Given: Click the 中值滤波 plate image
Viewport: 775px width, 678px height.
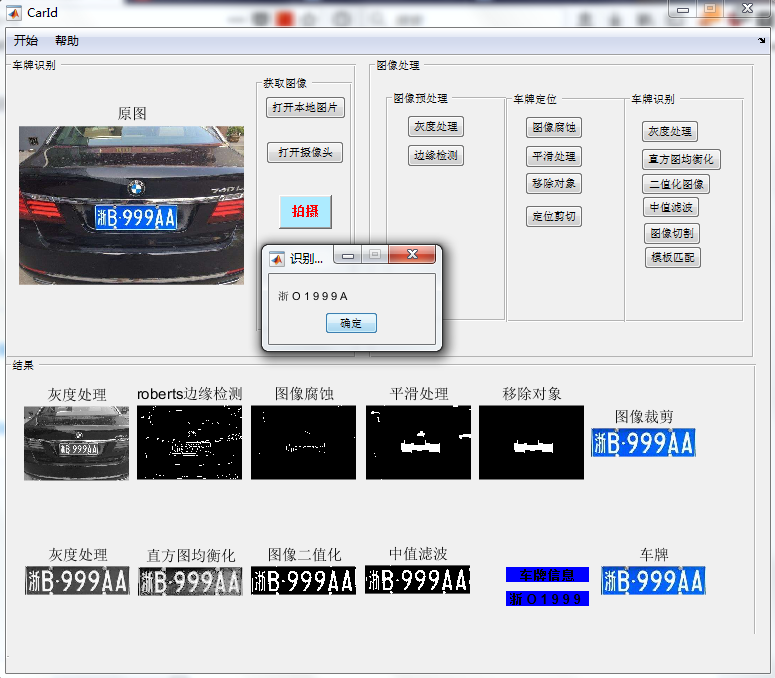Looking at the screenshot, I should click(418, 580).
